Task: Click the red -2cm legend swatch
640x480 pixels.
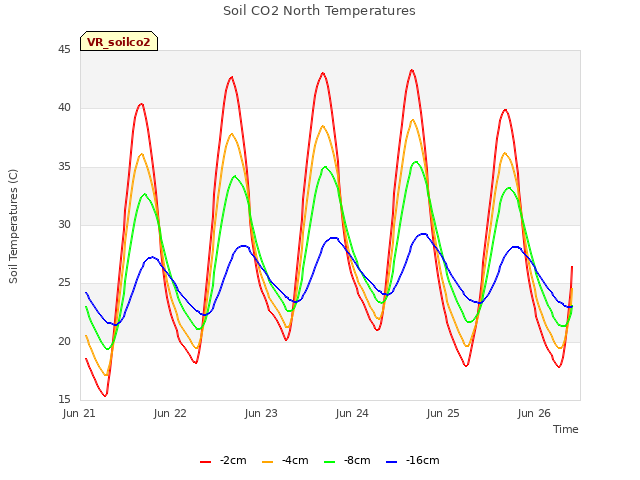Action: click(x=205, y=462)
